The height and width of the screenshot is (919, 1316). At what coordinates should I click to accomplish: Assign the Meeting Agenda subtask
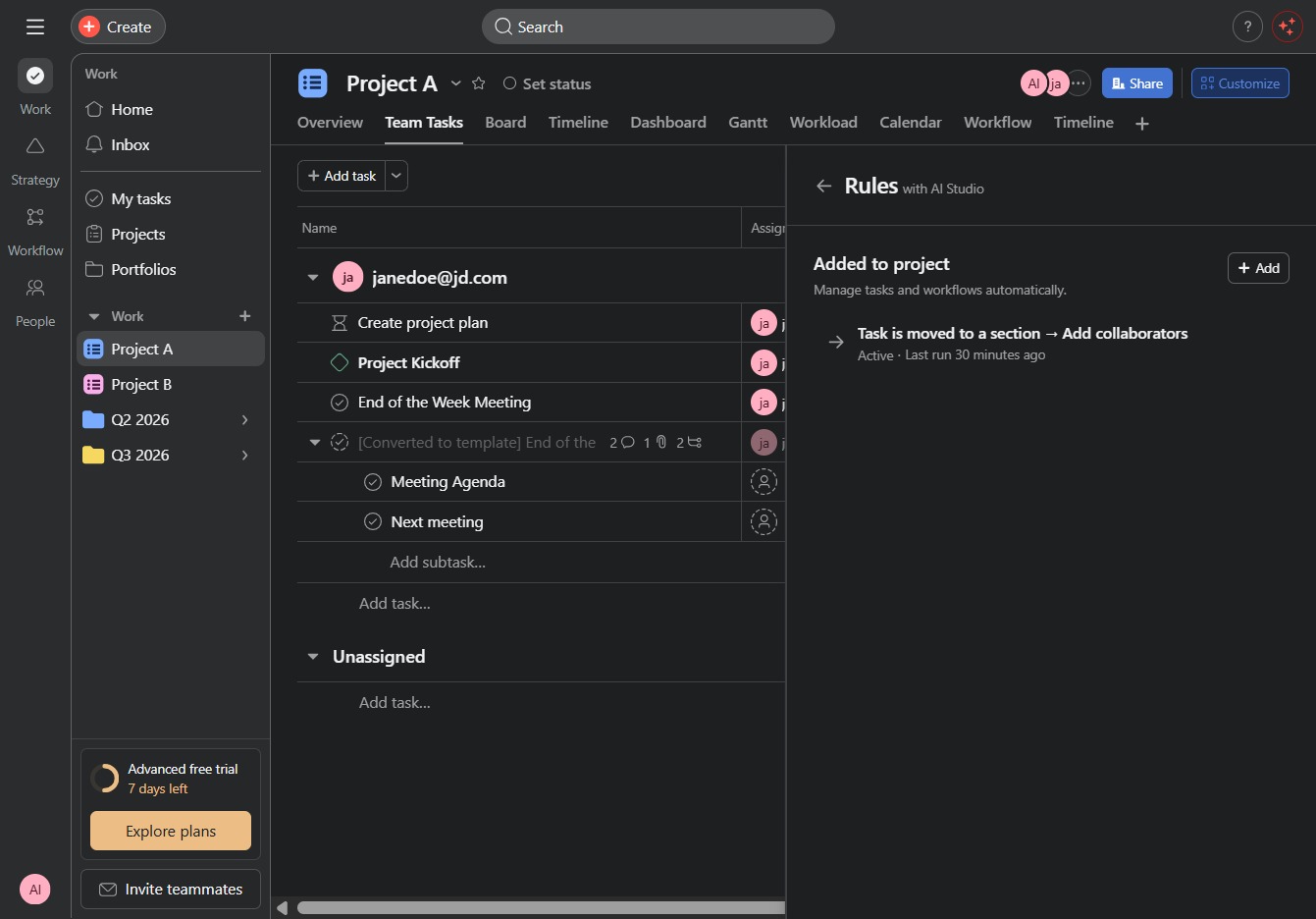[x=763, y=482]
